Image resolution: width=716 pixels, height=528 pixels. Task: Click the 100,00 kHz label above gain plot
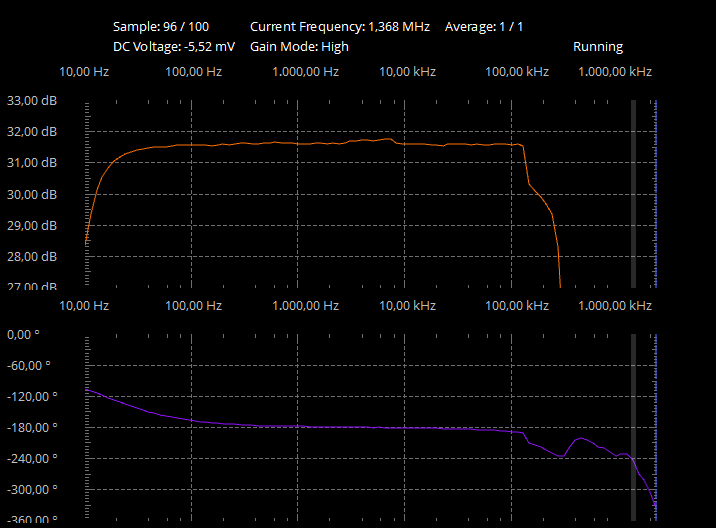click(x=517, y=72)
